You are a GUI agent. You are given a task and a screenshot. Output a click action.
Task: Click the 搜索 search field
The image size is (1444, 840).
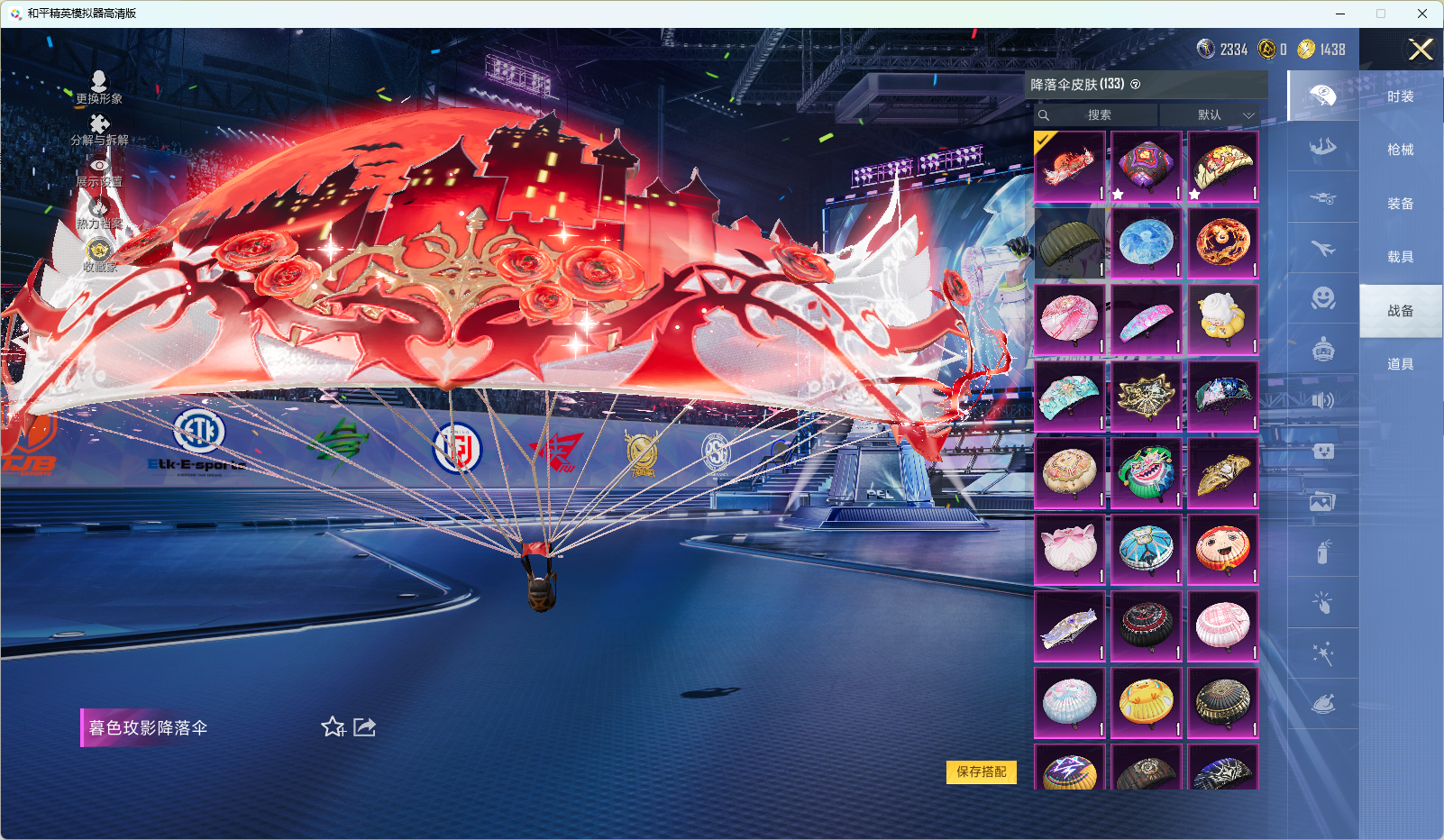[1096, 114]
